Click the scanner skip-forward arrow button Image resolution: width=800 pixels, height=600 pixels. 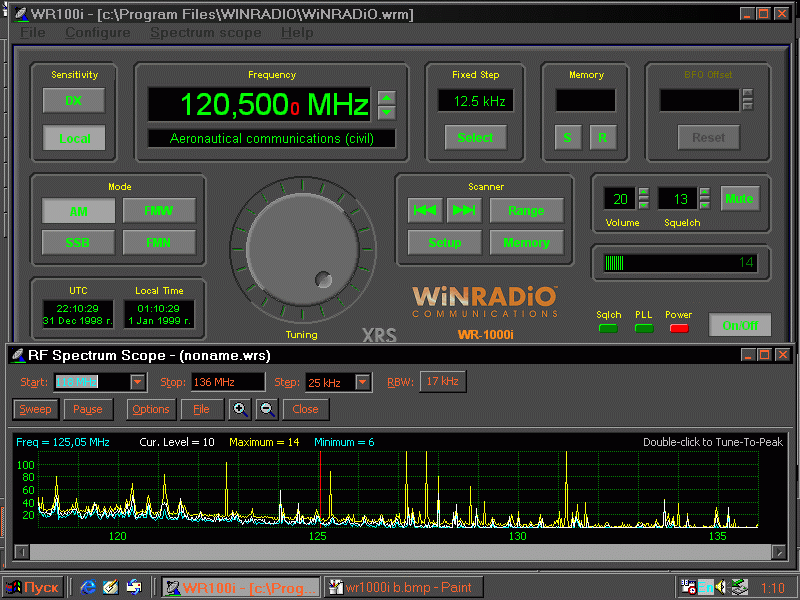point(463,210)
